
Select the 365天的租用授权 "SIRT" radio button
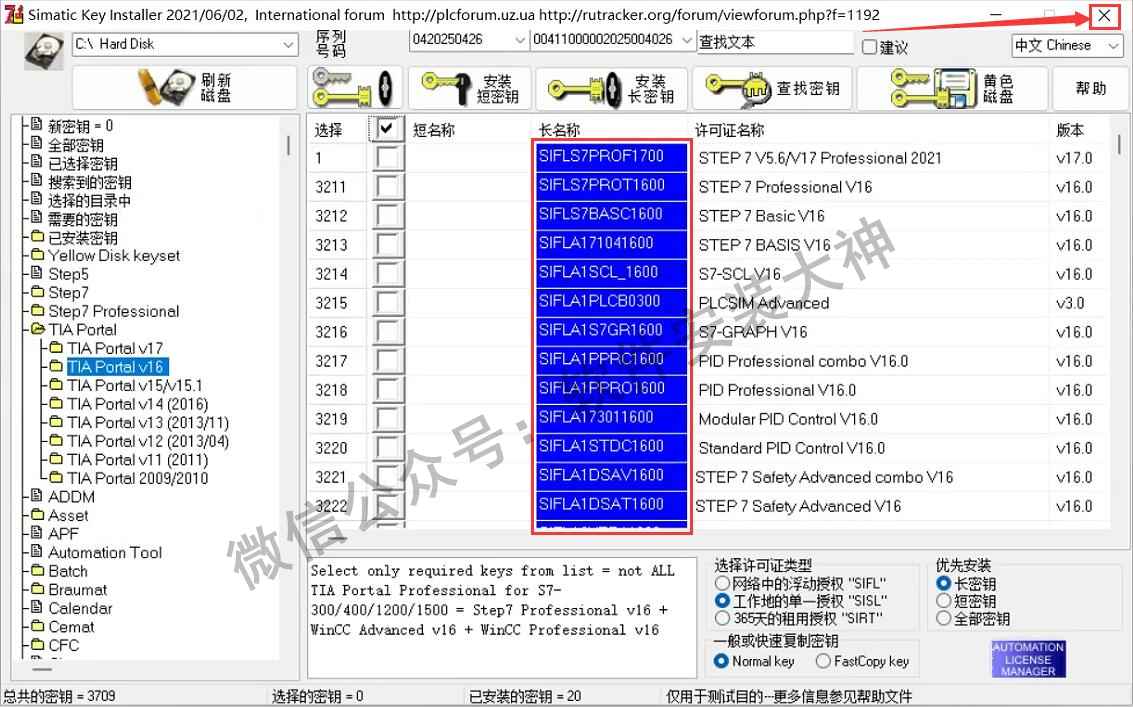[722, 618]
